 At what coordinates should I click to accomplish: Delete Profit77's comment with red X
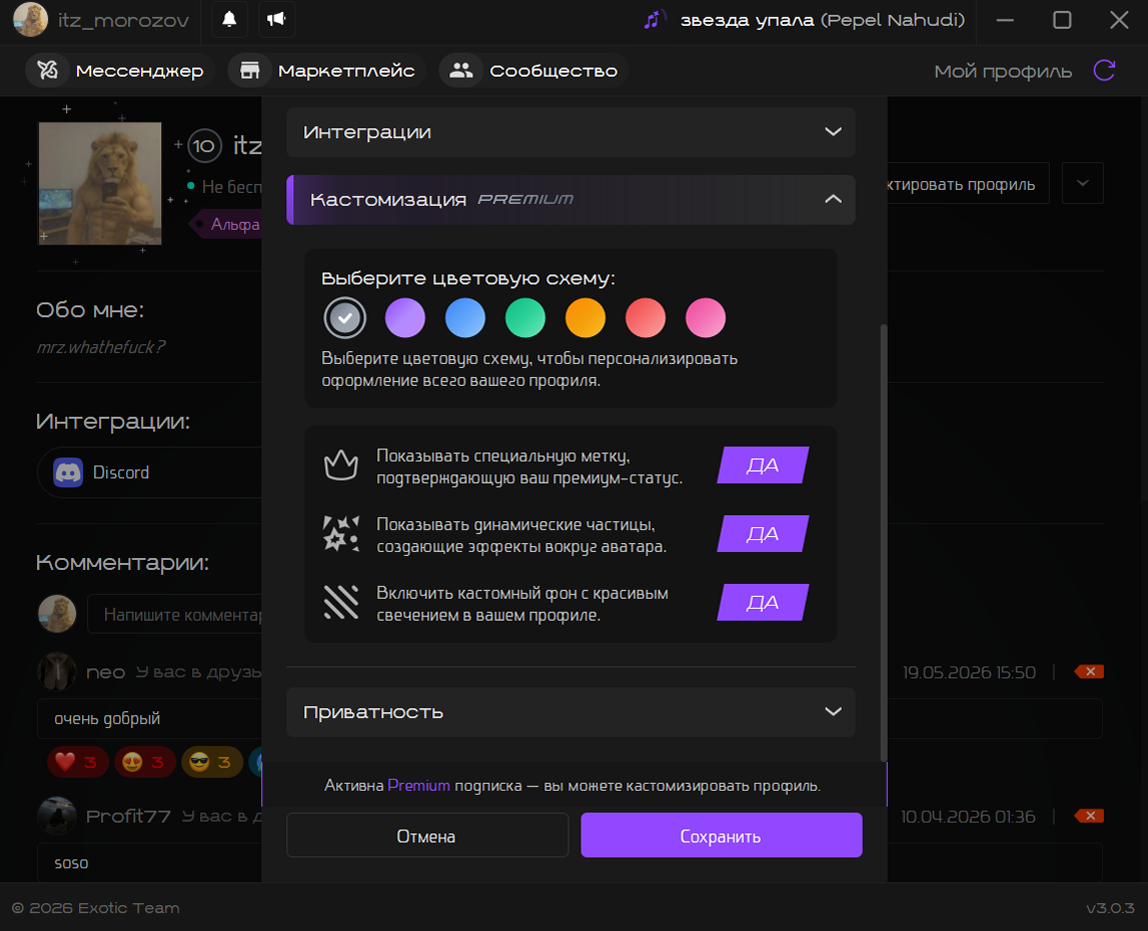pyautogui.click(x=1089, y=815)
